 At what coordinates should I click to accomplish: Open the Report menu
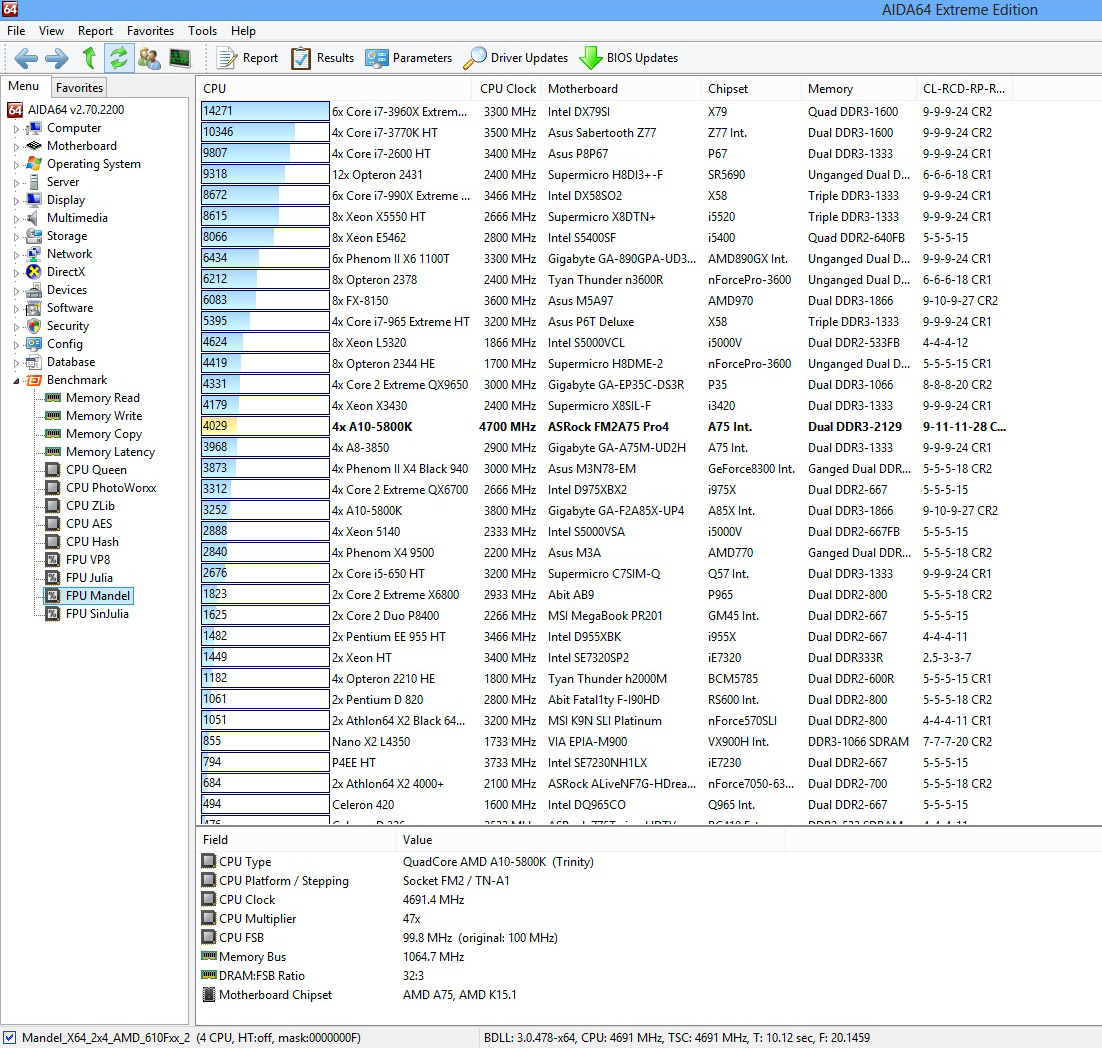tap(96, 31)
